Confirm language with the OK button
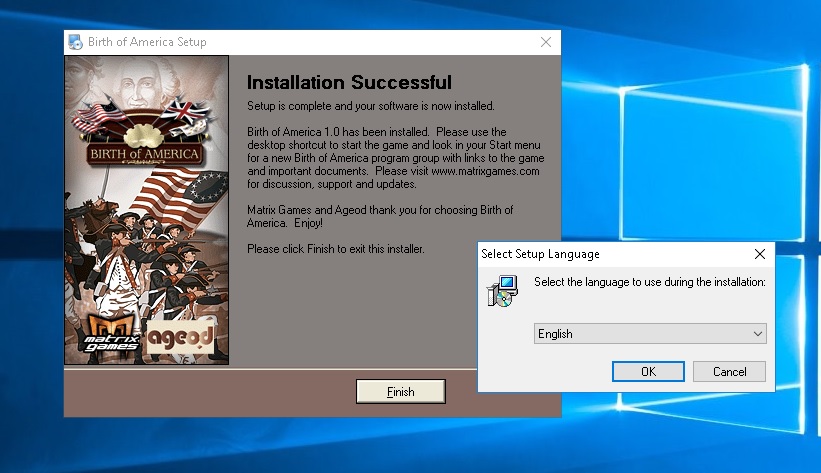821x473 pixels. pyautogui.click(x=648, y=371)
